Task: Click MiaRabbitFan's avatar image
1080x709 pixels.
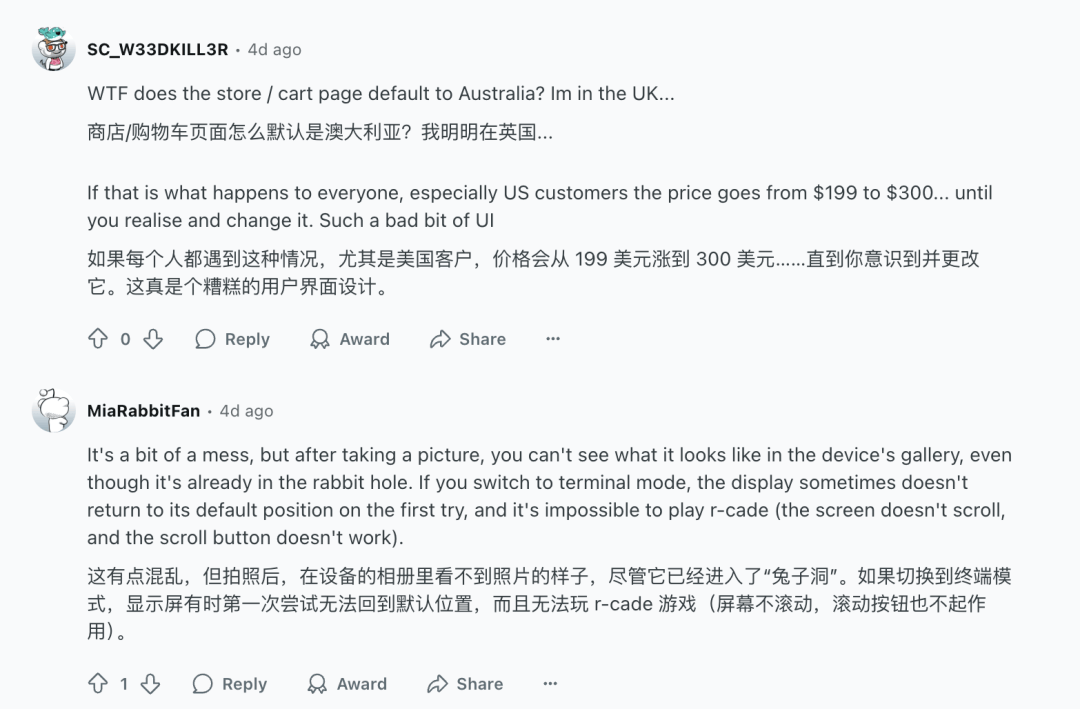Action: click(x=54, y=410)
